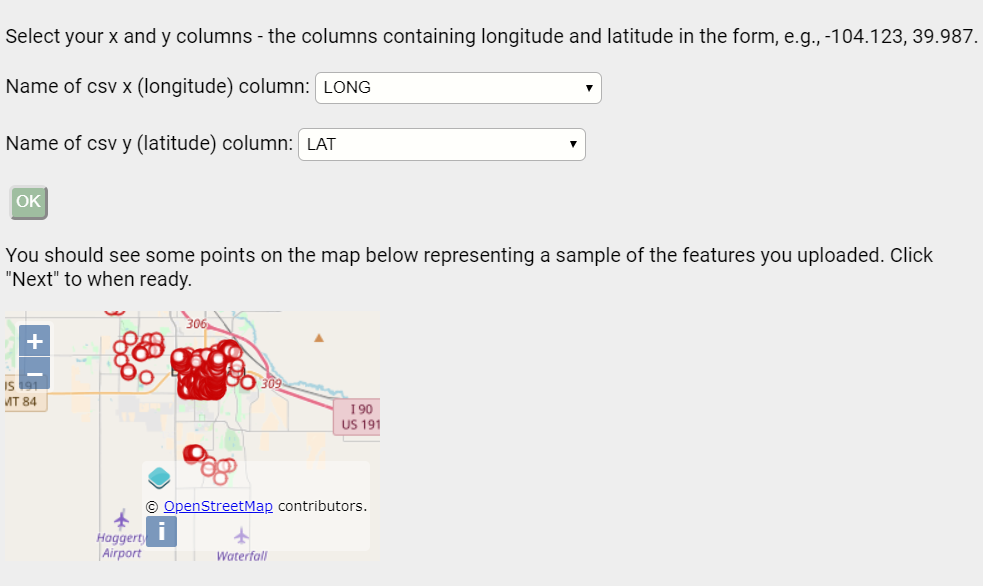Click the attribution info icon on the map
Screen dimensions: 983x586
coord(161,531)
